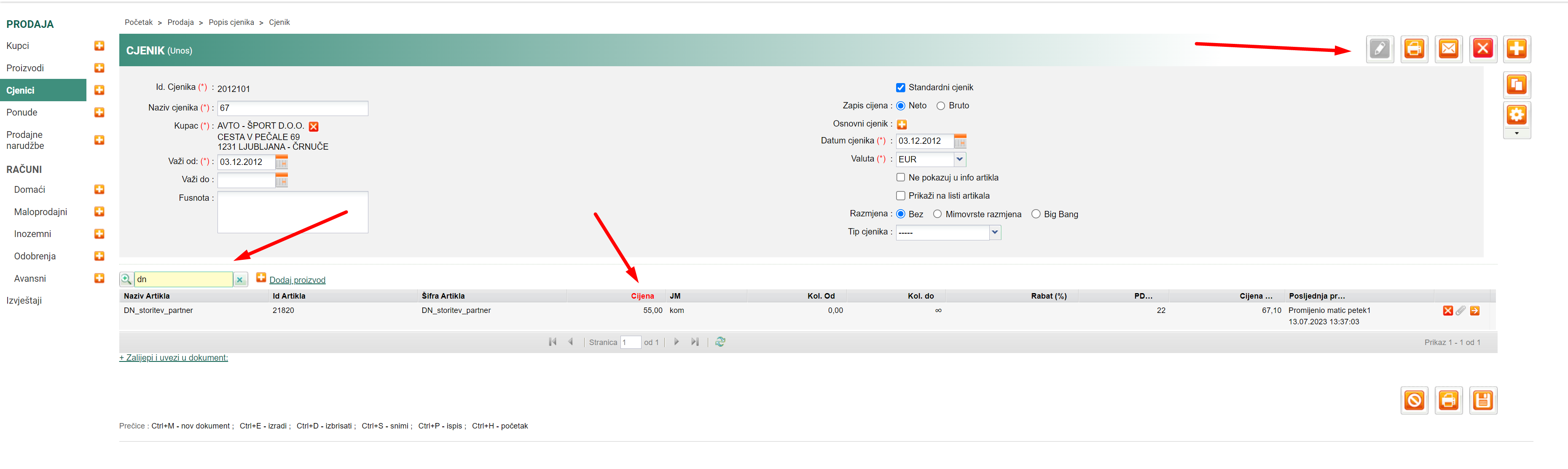Delete the DN_storitev_partner row
Screen dimensions: 1568x469
pyautogui.click(x=1447, y=311)
